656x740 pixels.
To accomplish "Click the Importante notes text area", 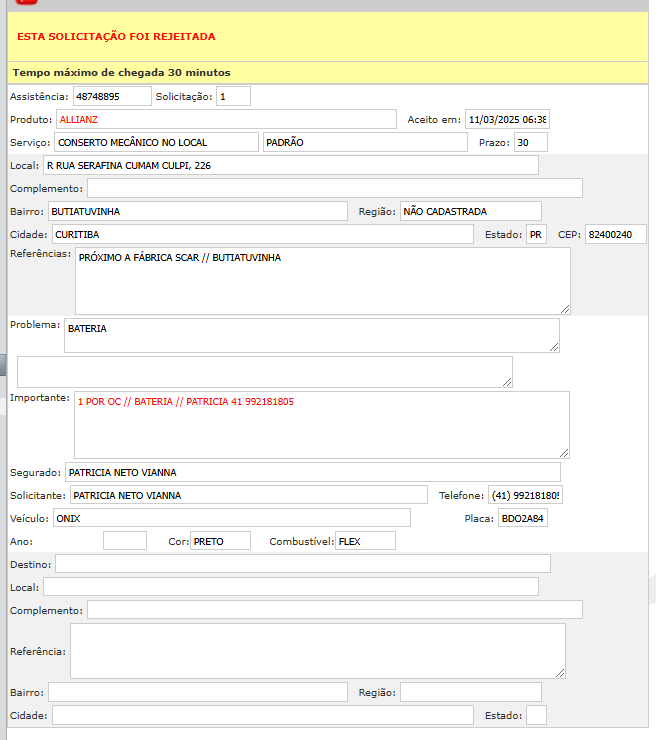I will coord(321,424).
